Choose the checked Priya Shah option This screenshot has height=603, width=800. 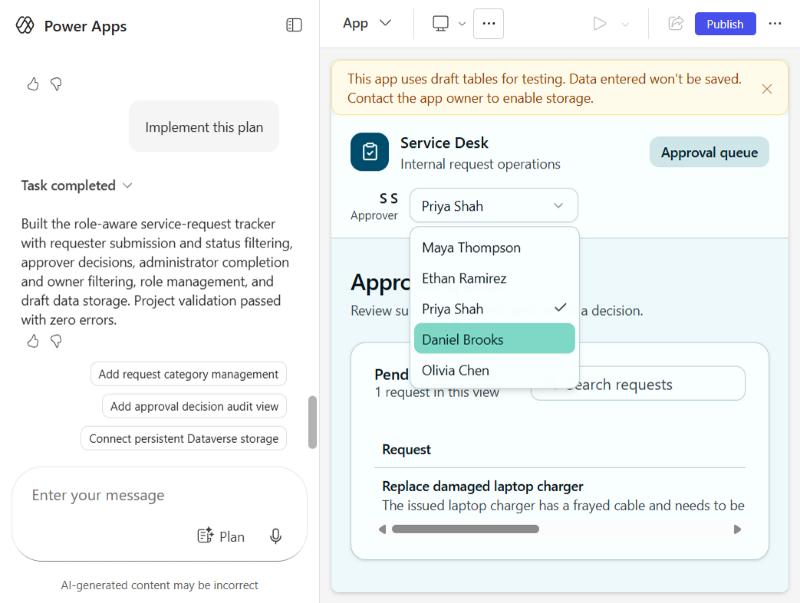pyautogui.click(x=494, y=309)
